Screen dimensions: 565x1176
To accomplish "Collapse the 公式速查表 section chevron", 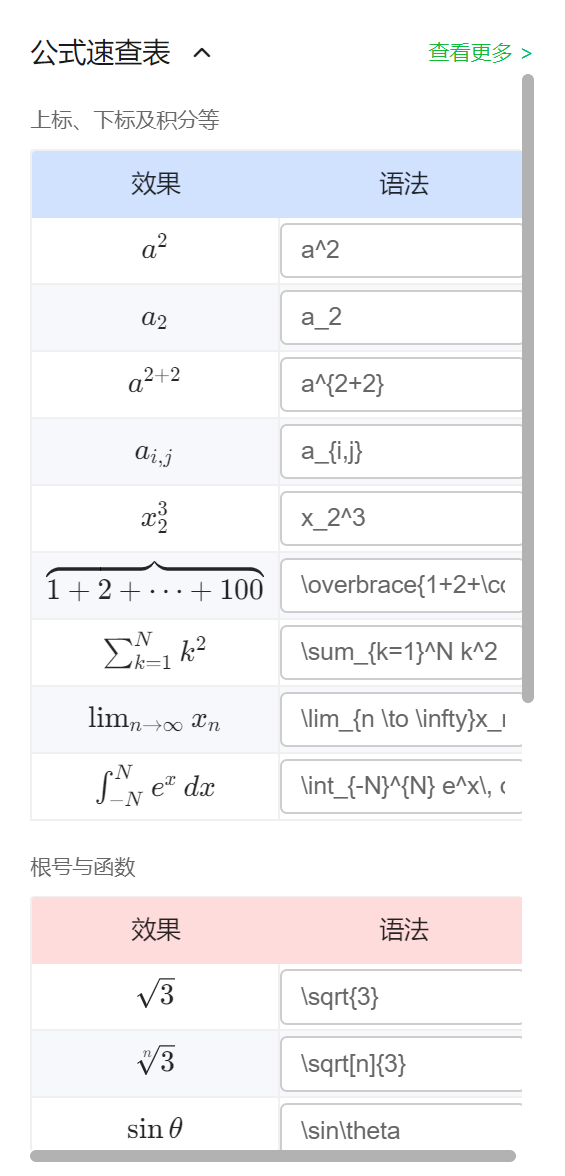I will 202,53.
